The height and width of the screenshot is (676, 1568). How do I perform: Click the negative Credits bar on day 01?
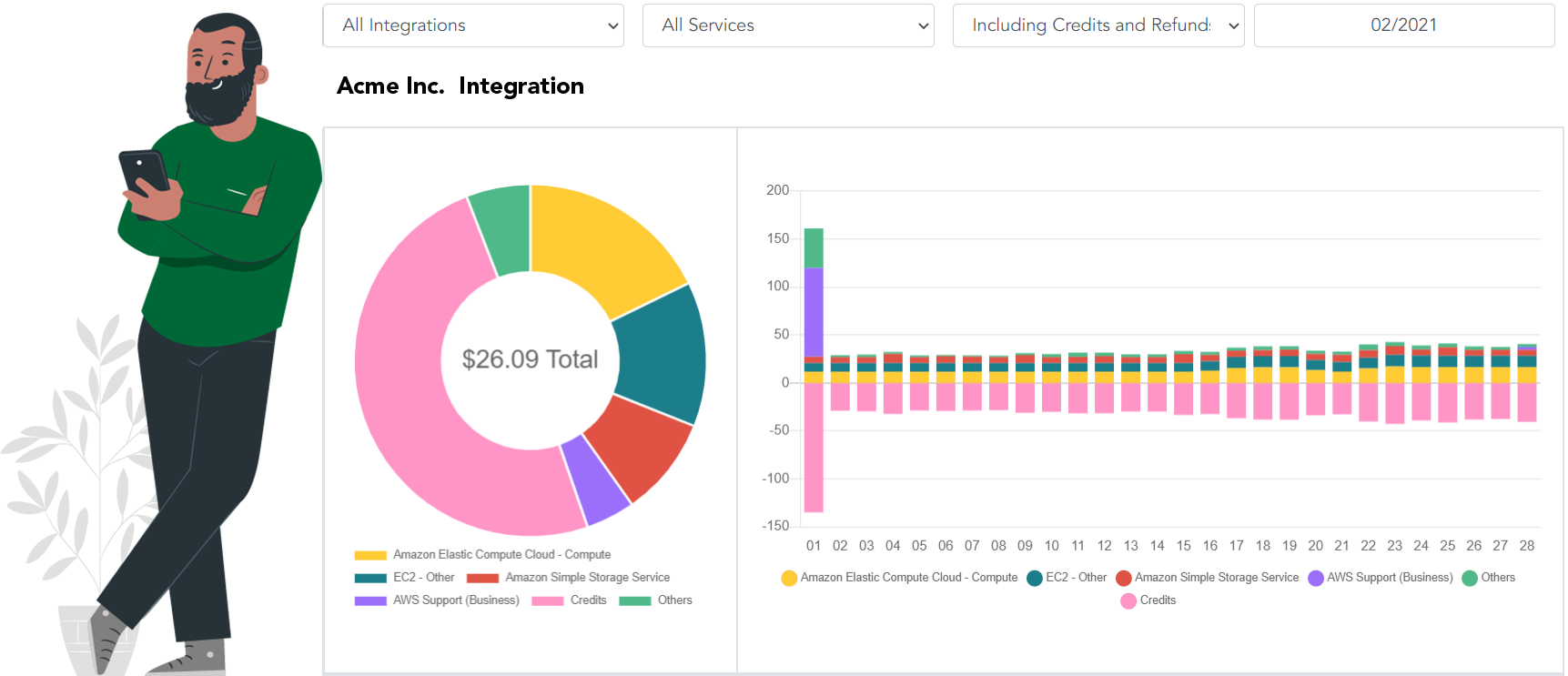(814, 446)
